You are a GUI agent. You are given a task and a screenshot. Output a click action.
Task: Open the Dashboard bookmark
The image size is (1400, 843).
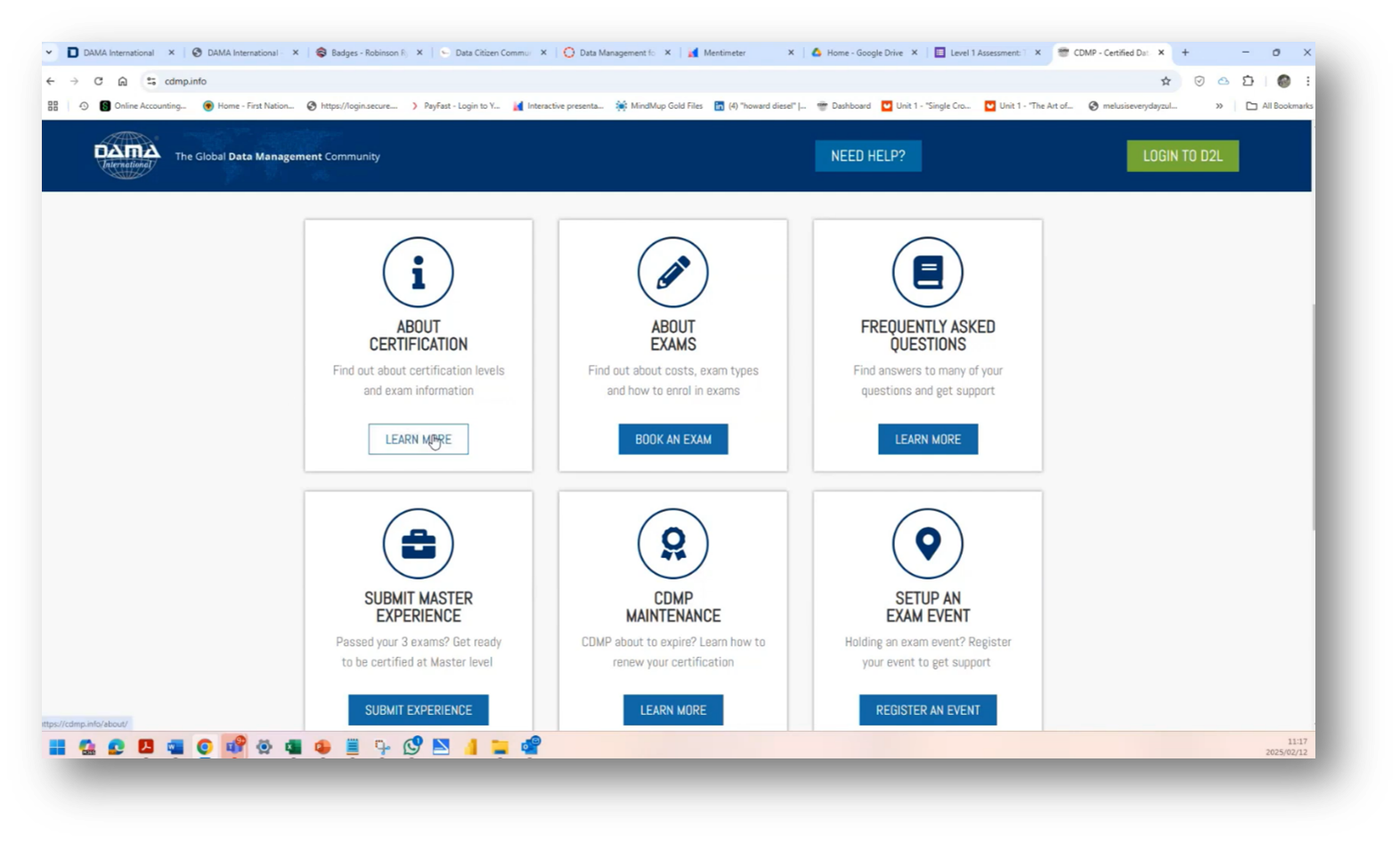point(844,106)
